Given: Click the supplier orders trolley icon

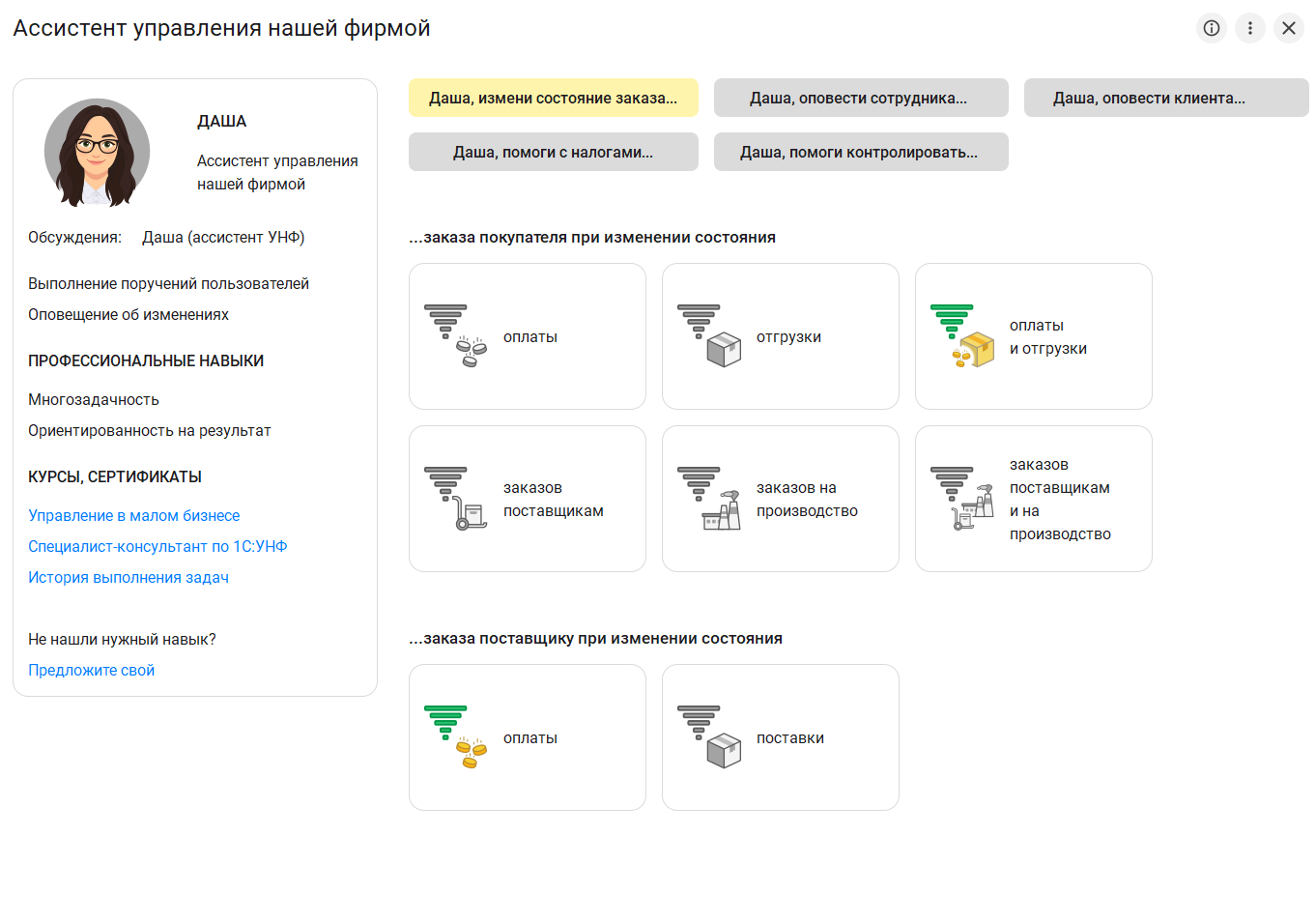Looking at the screenshot, I should point(455,499).
